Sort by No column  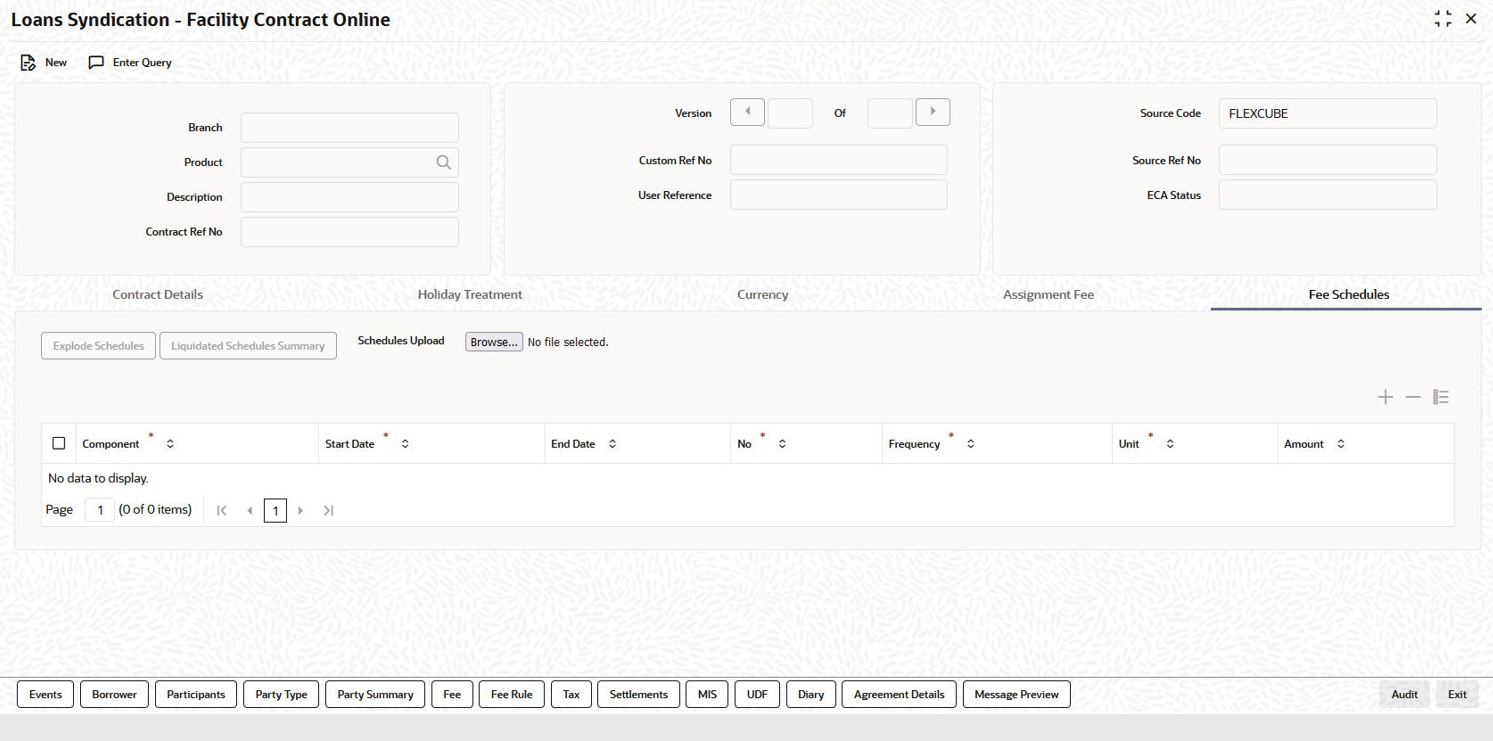coord(782,444)
